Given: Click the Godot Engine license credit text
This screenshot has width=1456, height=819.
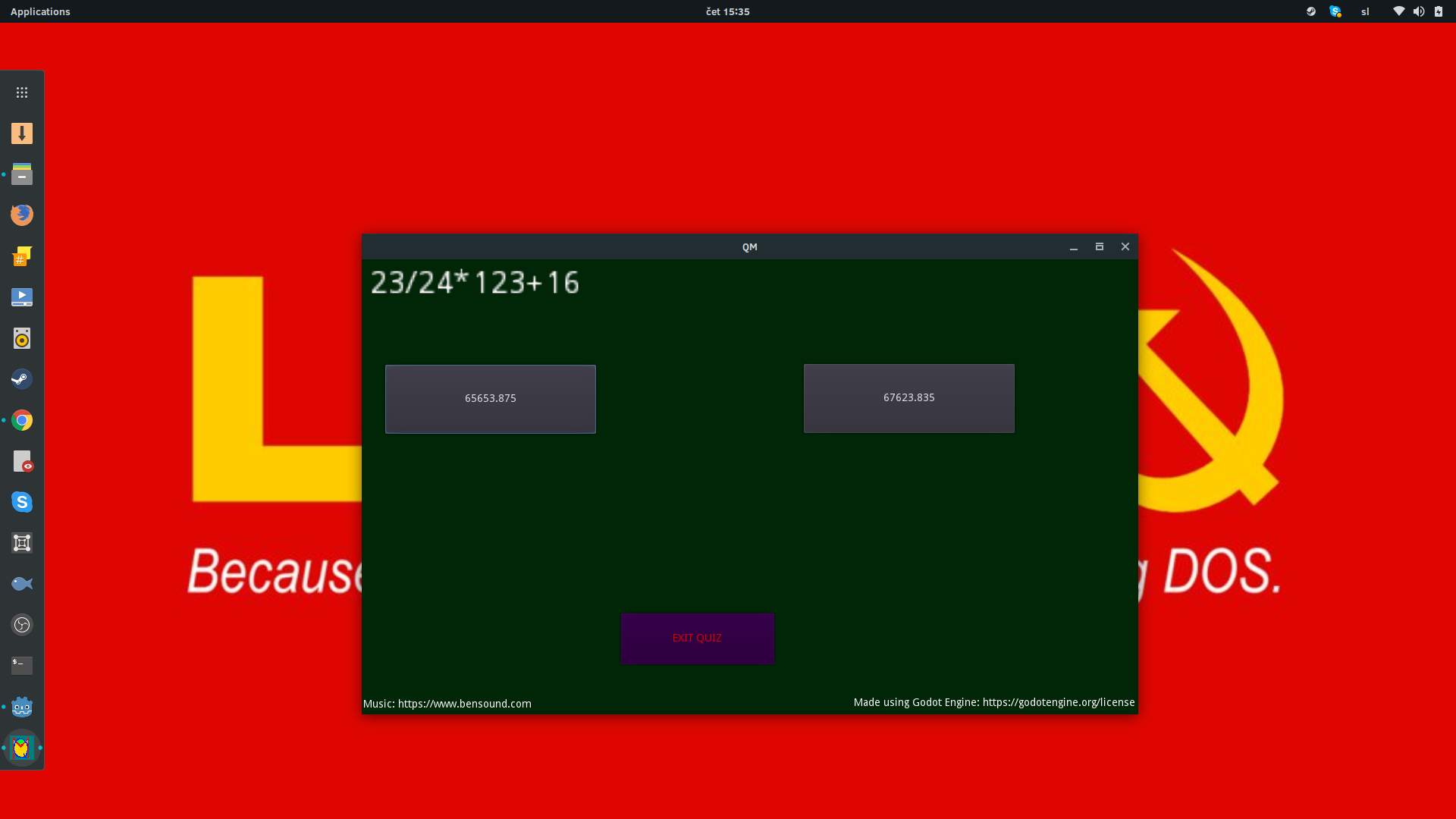Looking at the screenshot, I should click(994, 702).
